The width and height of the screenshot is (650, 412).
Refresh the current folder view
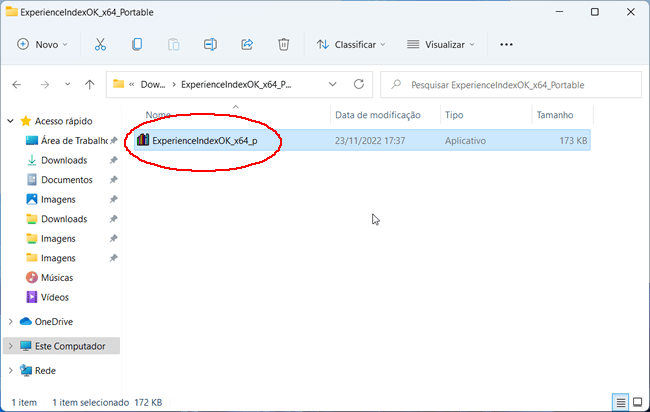point(359,84)
